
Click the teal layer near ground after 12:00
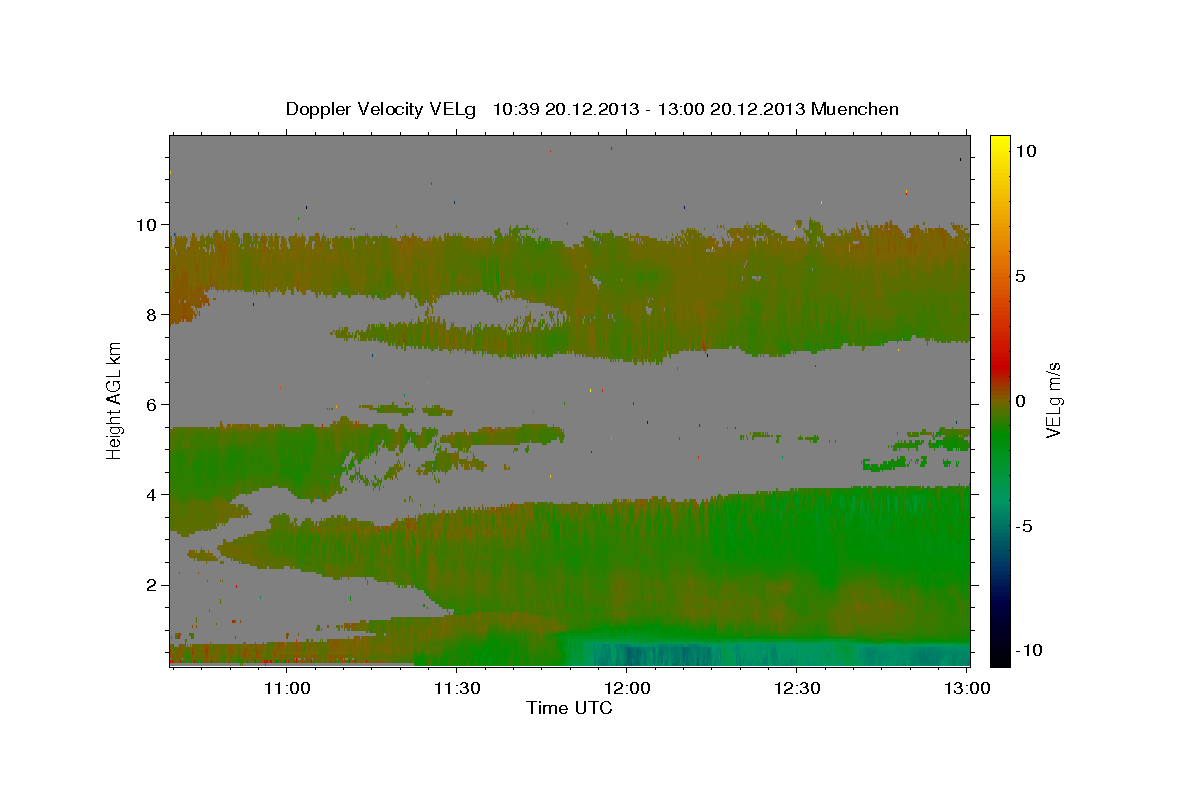tap(770, 651)
